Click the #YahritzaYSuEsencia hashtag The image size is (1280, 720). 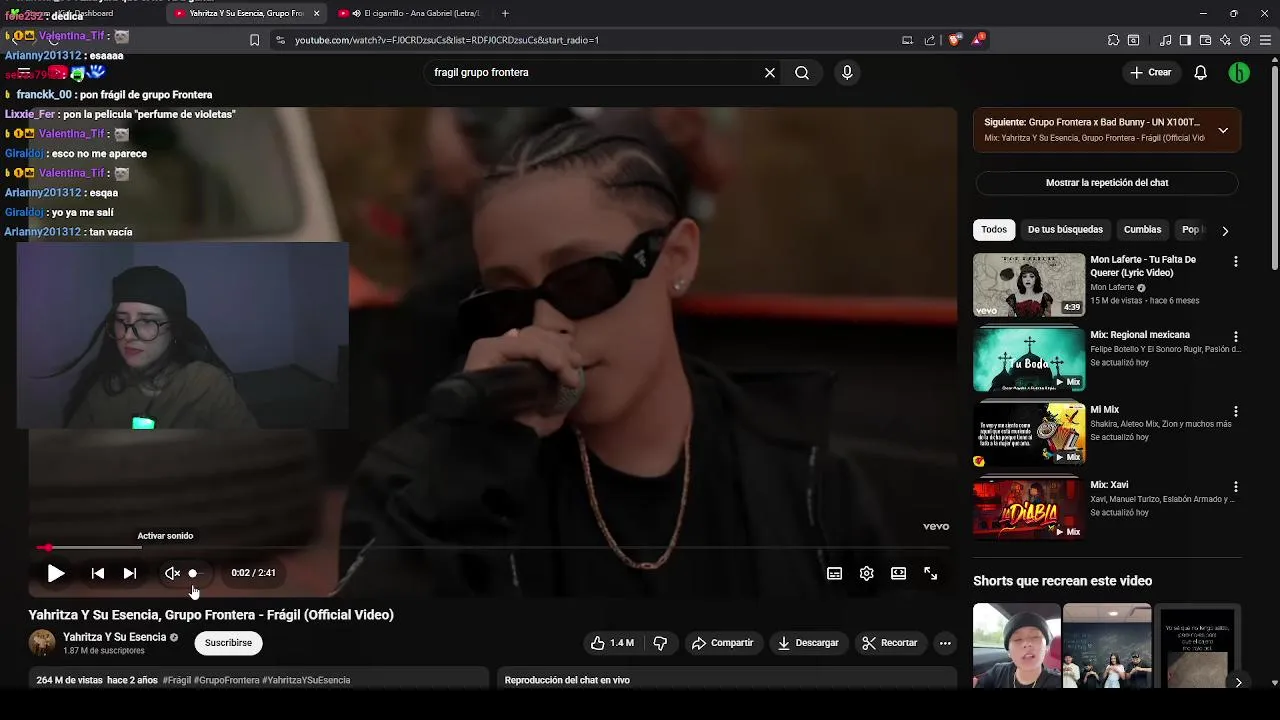pos(306,680)
